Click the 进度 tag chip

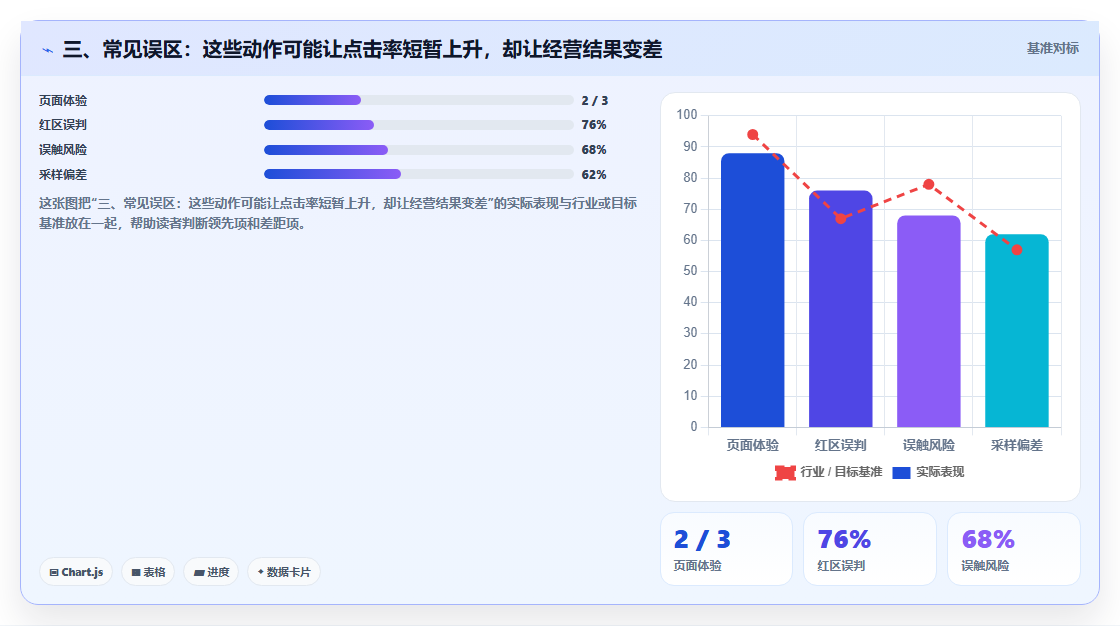point(211,572)
